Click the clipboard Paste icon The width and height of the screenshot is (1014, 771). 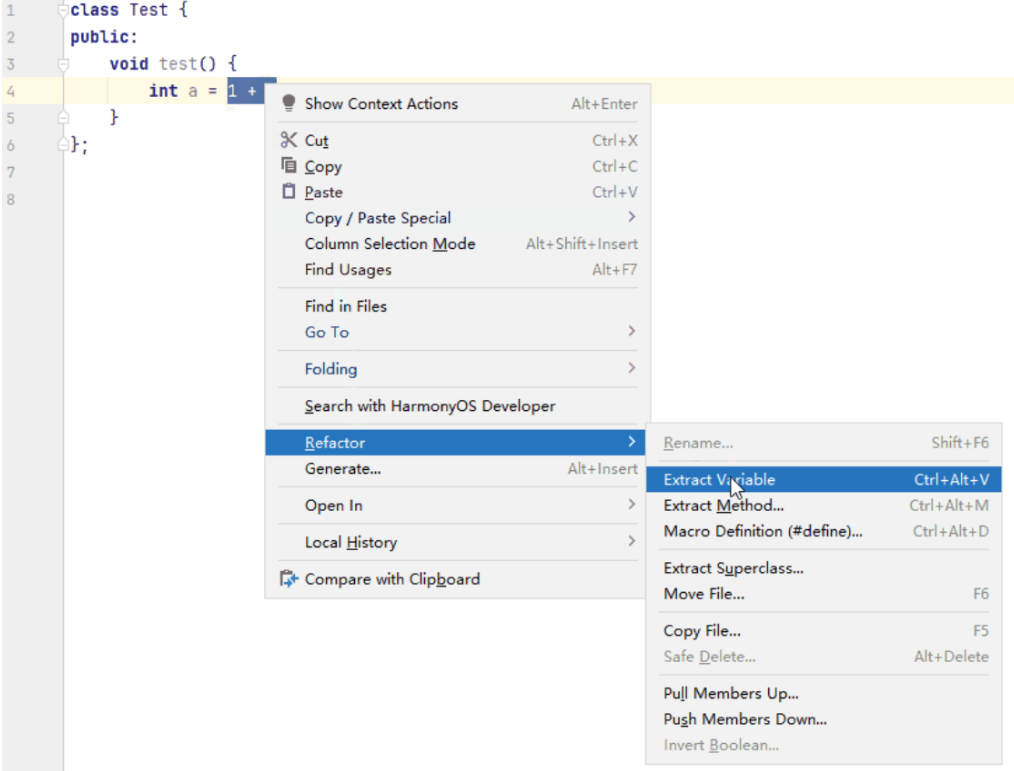289,192
